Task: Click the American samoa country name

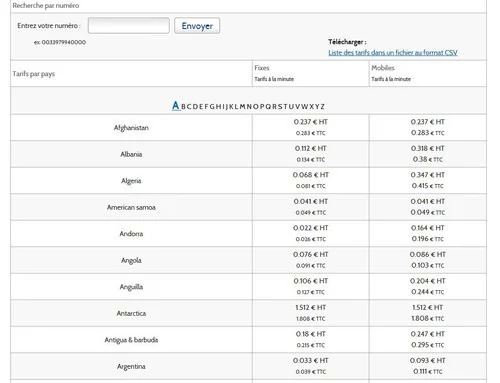Action: 131,207
